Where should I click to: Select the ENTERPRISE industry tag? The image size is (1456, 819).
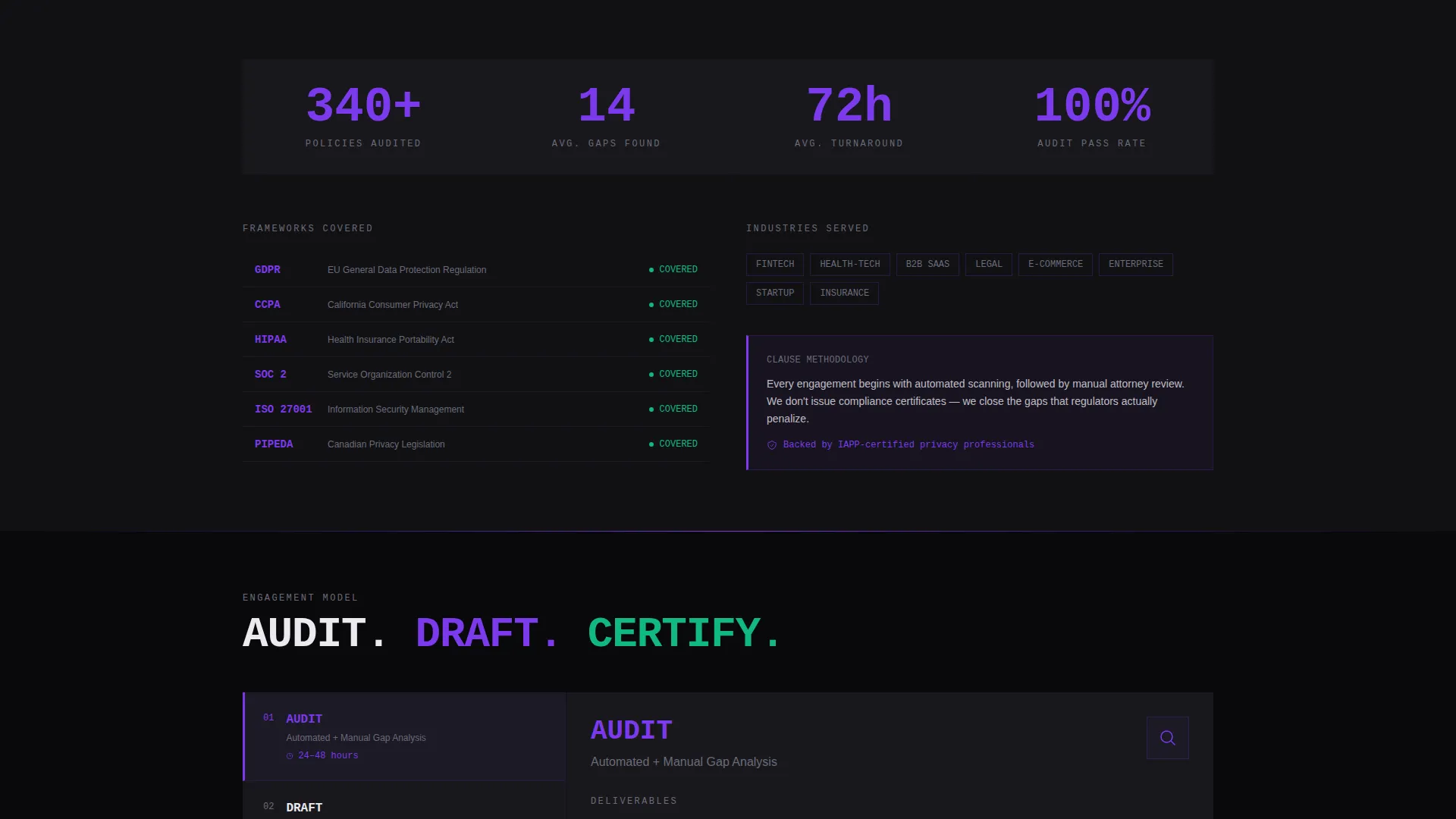click(1135, 265)
